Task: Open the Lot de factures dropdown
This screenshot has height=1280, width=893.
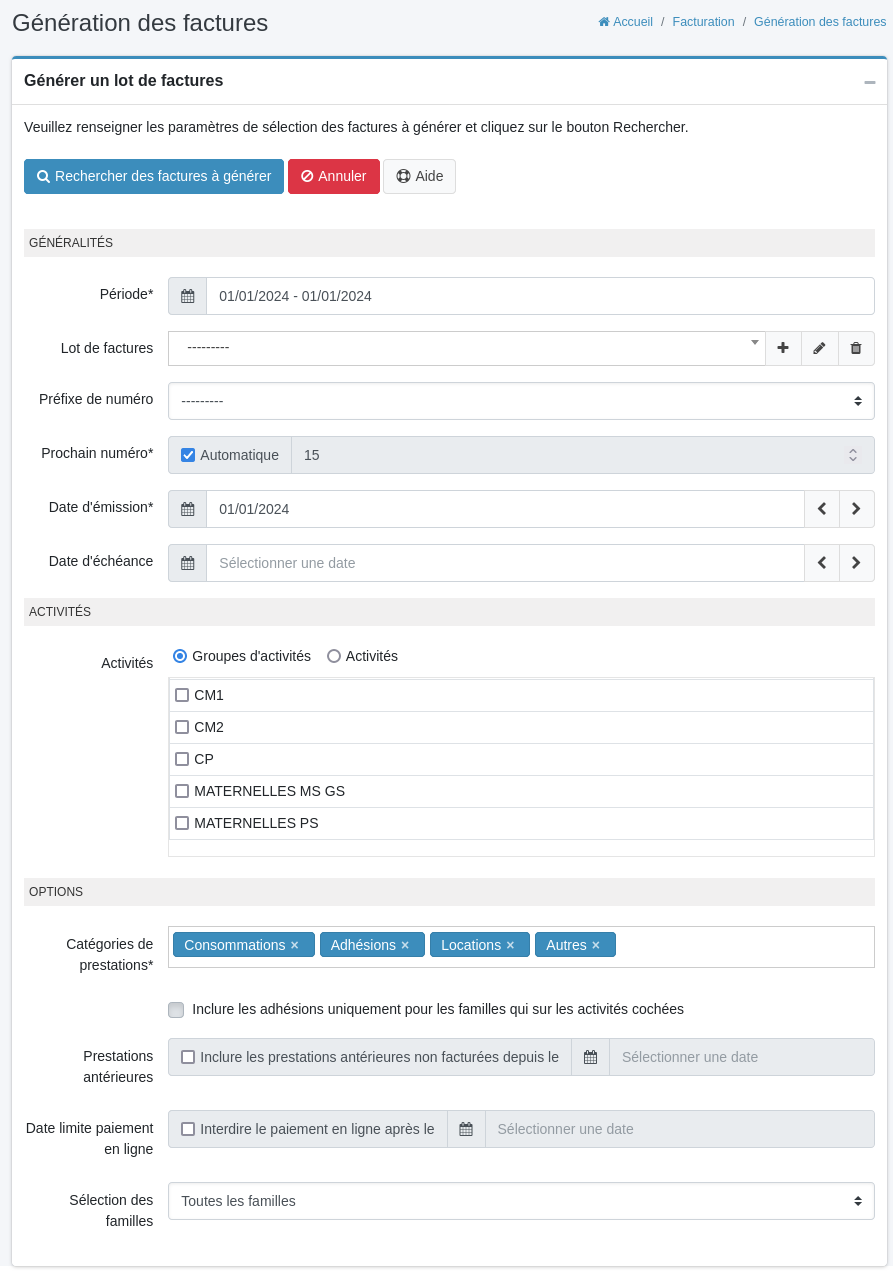Action: 466,348
